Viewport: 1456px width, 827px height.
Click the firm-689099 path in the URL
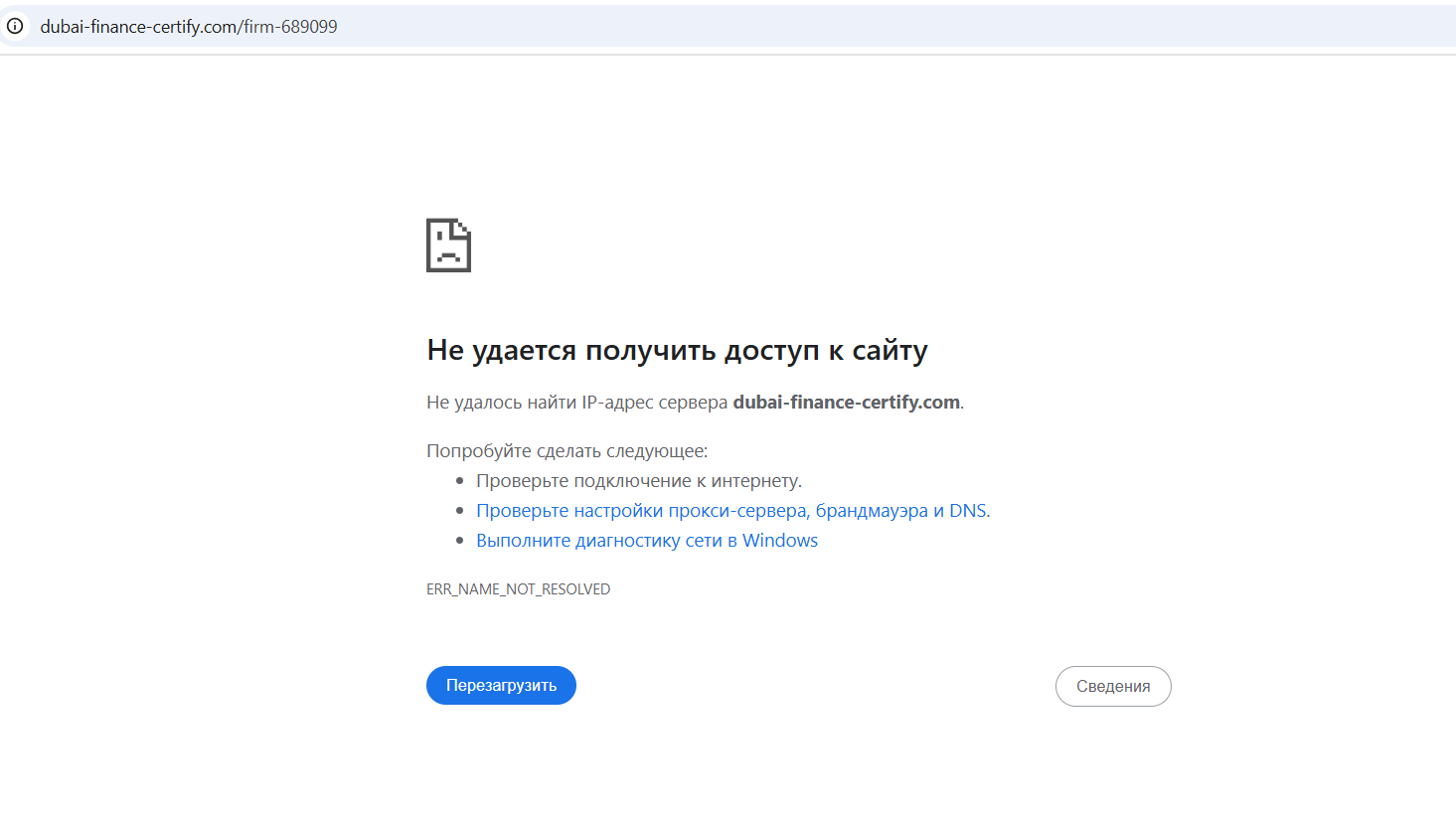[x=290, y=27]
